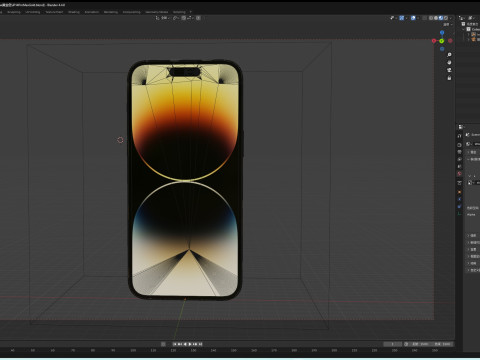
Task: Toggle viewport gizmos display
Action: 402,18
